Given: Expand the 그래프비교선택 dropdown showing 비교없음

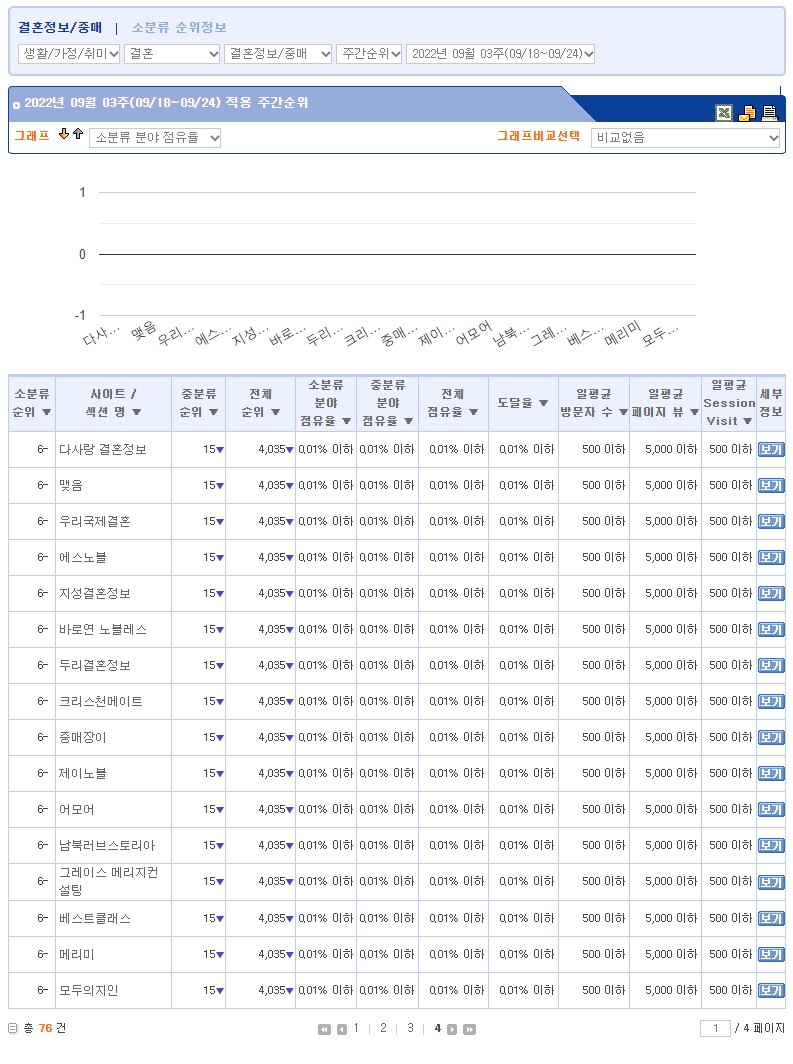Looking at the screenshot, I should (685, 138).
